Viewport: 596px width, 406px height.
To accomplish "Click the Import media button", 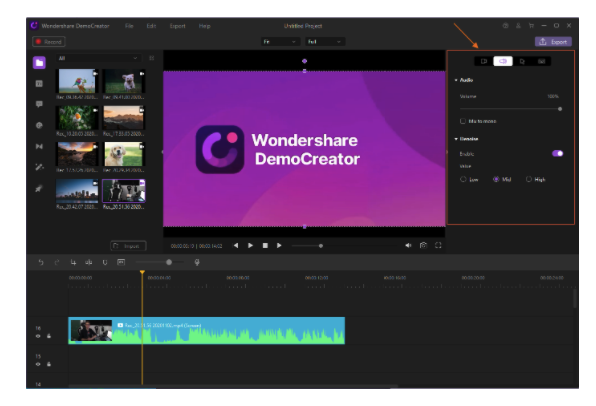I will pyautogui.click(x=128, y=246).
